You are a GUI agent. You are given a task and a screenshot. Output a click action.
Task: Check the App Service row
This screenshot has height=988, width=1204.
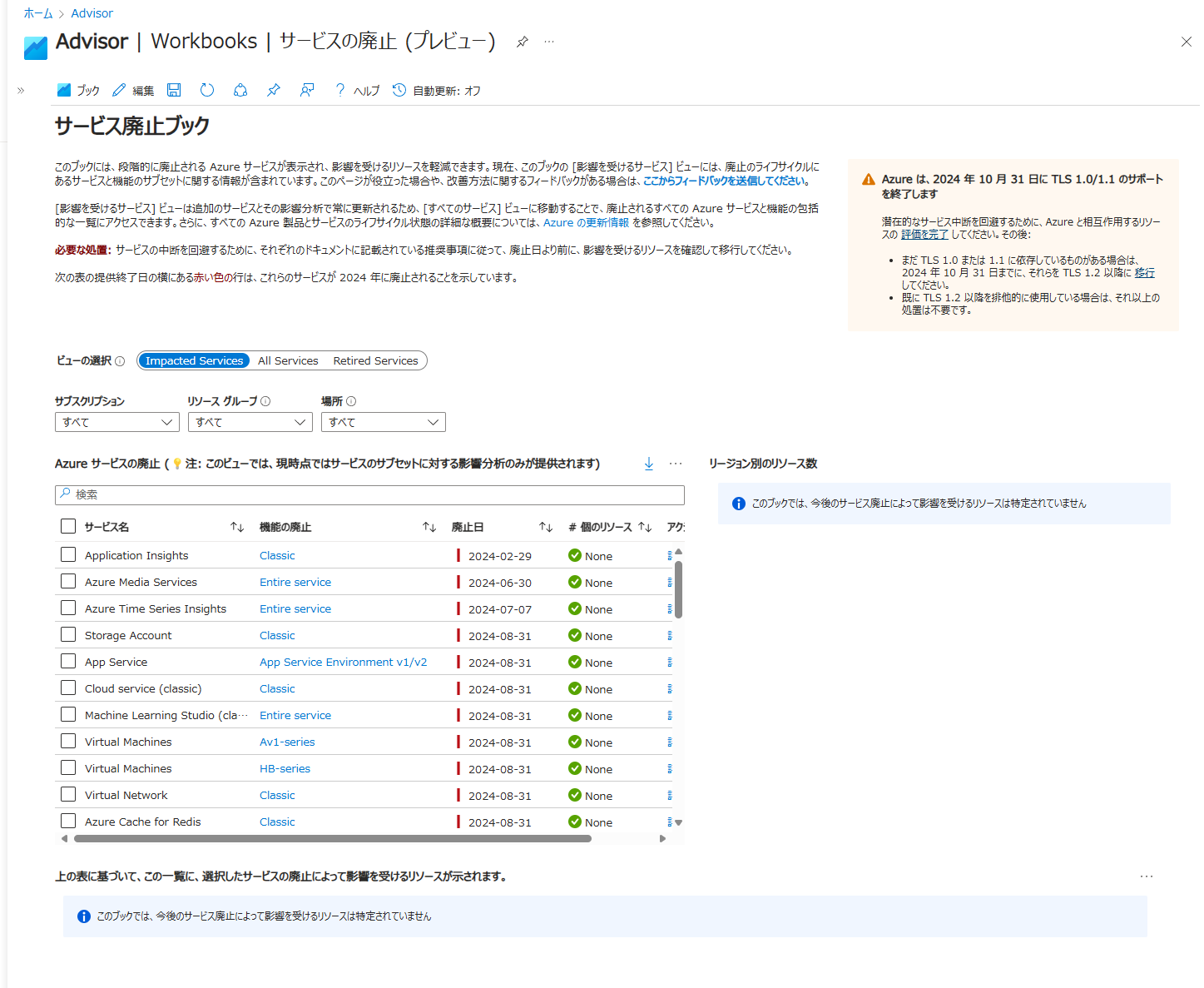68,661
